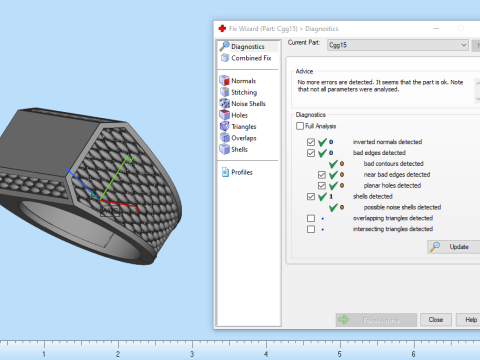Click green check beside possible noise shells
Viewport: 480px width, 360px height.
[x=333, y=208]
